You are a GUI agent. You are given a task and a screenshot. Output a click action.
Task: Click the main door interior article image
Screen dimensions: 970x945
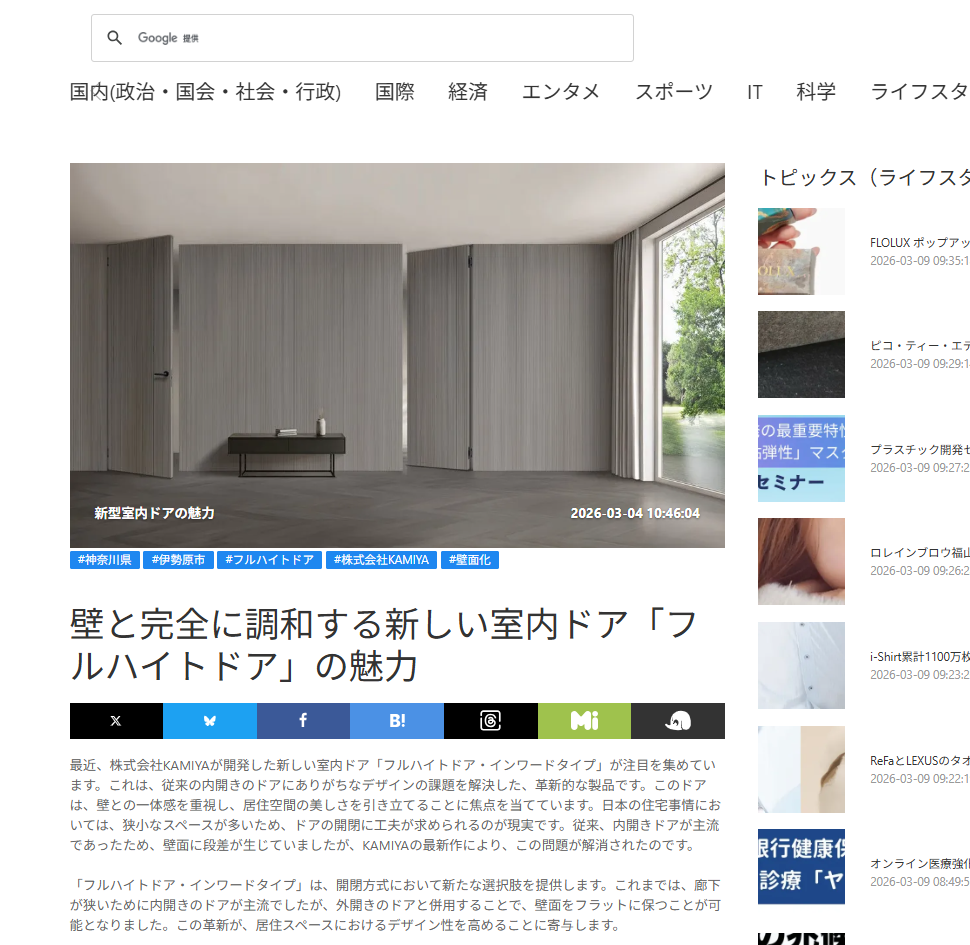(397, 355)
